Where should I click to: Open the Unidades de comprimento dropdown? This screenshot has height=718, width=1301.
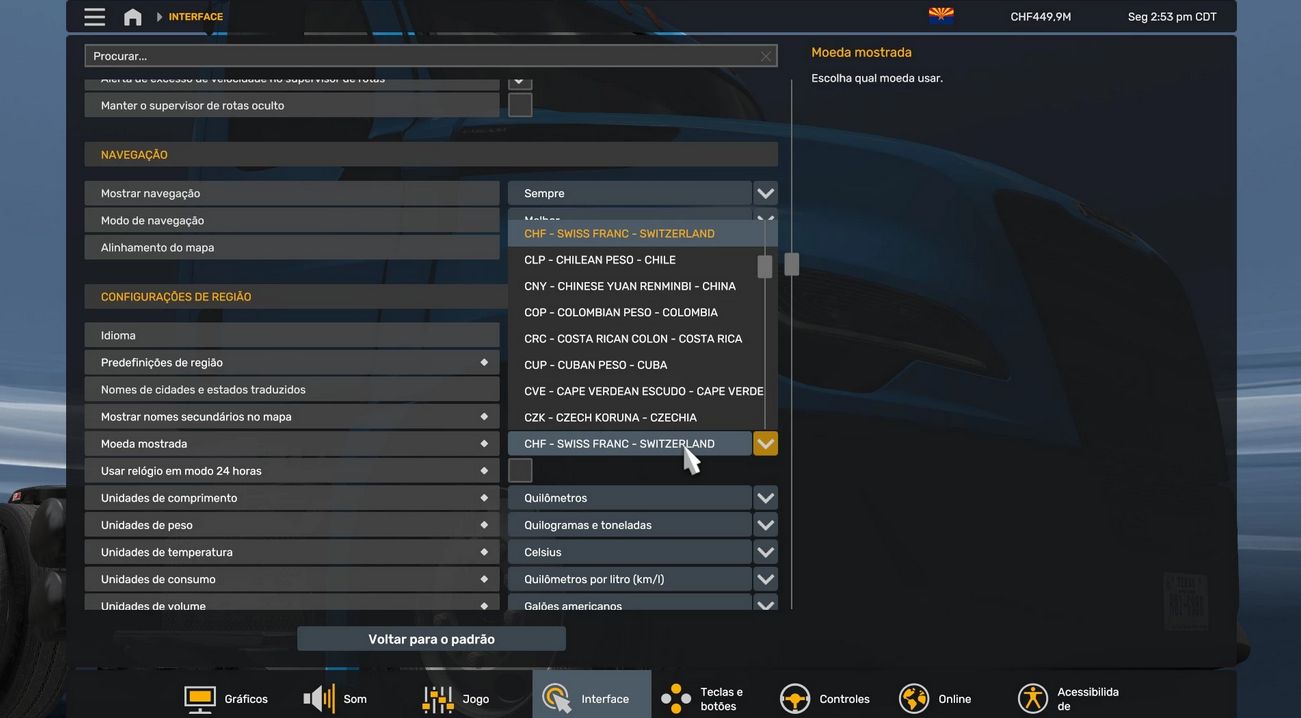pyautogui.click(x=765, y=498)
